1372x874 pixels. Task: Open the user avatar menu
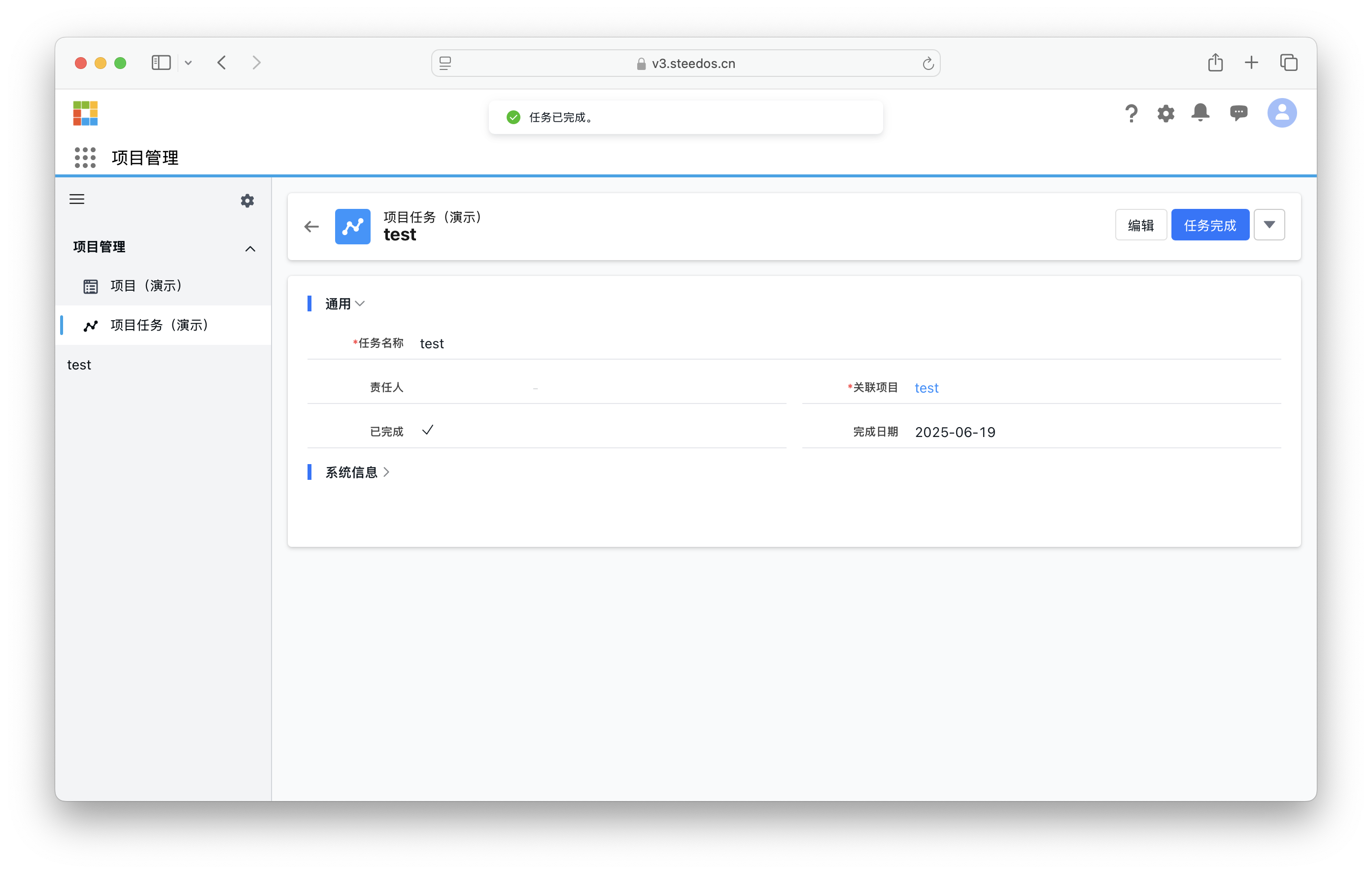(x=1281, y=113)
